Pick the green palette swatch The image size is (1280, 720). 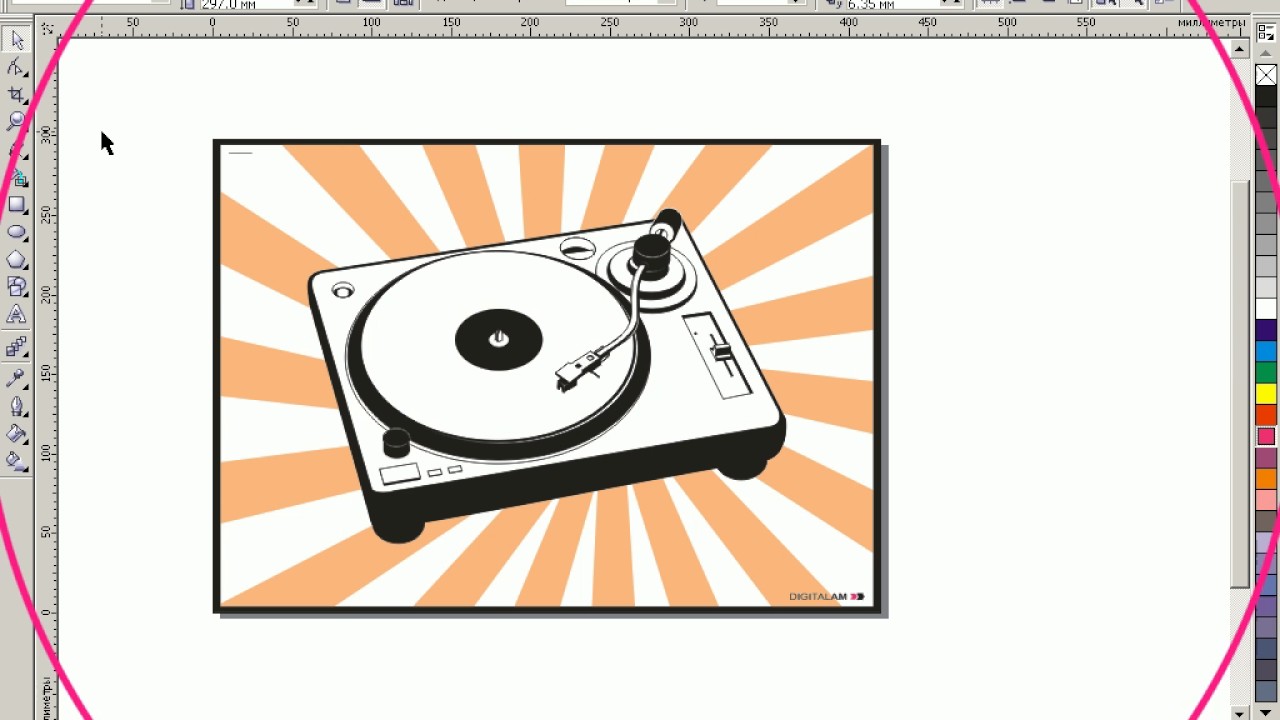click(1266, 372)
